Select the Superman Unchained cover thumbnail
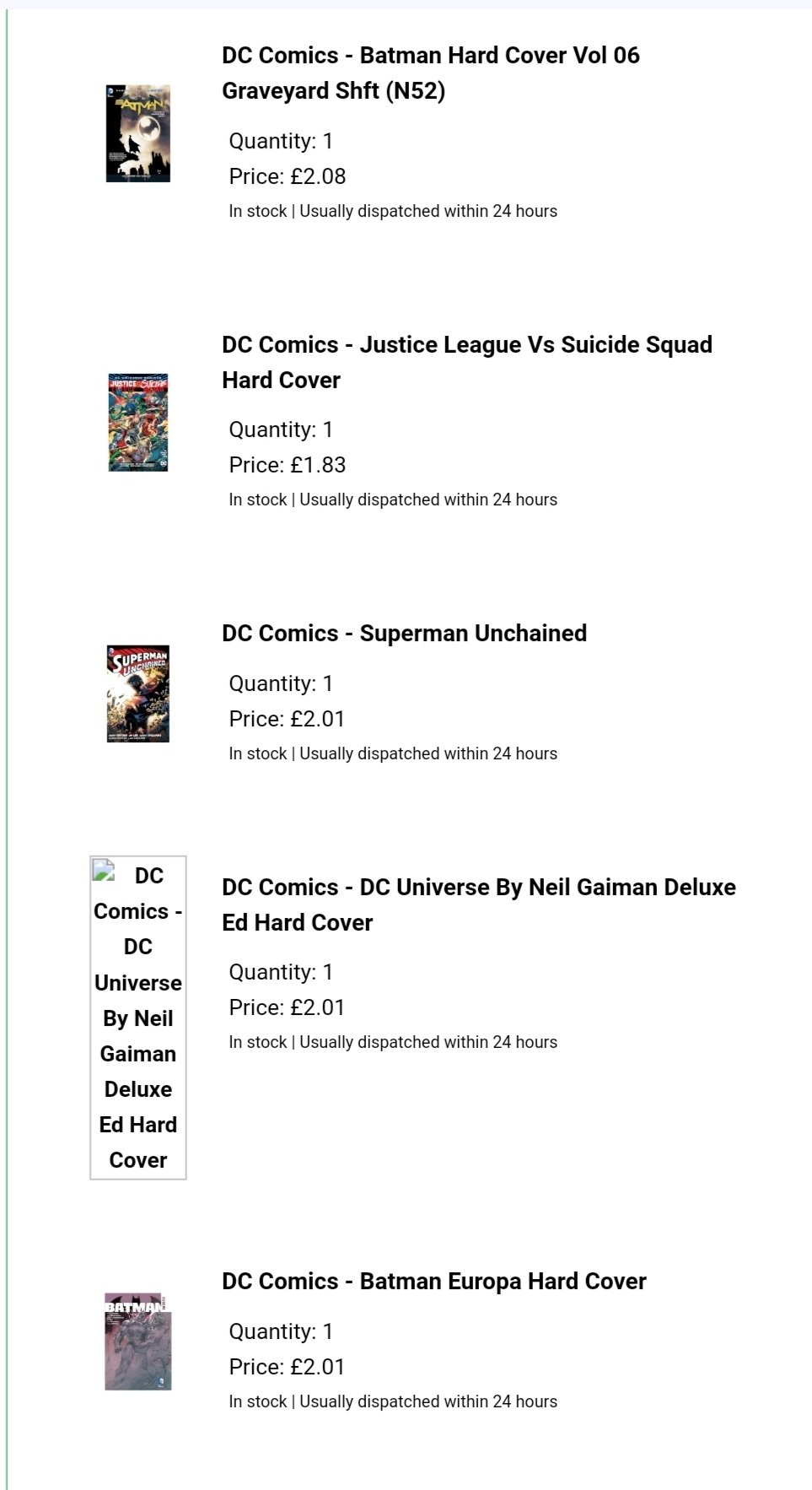 [x=138, y=694]
